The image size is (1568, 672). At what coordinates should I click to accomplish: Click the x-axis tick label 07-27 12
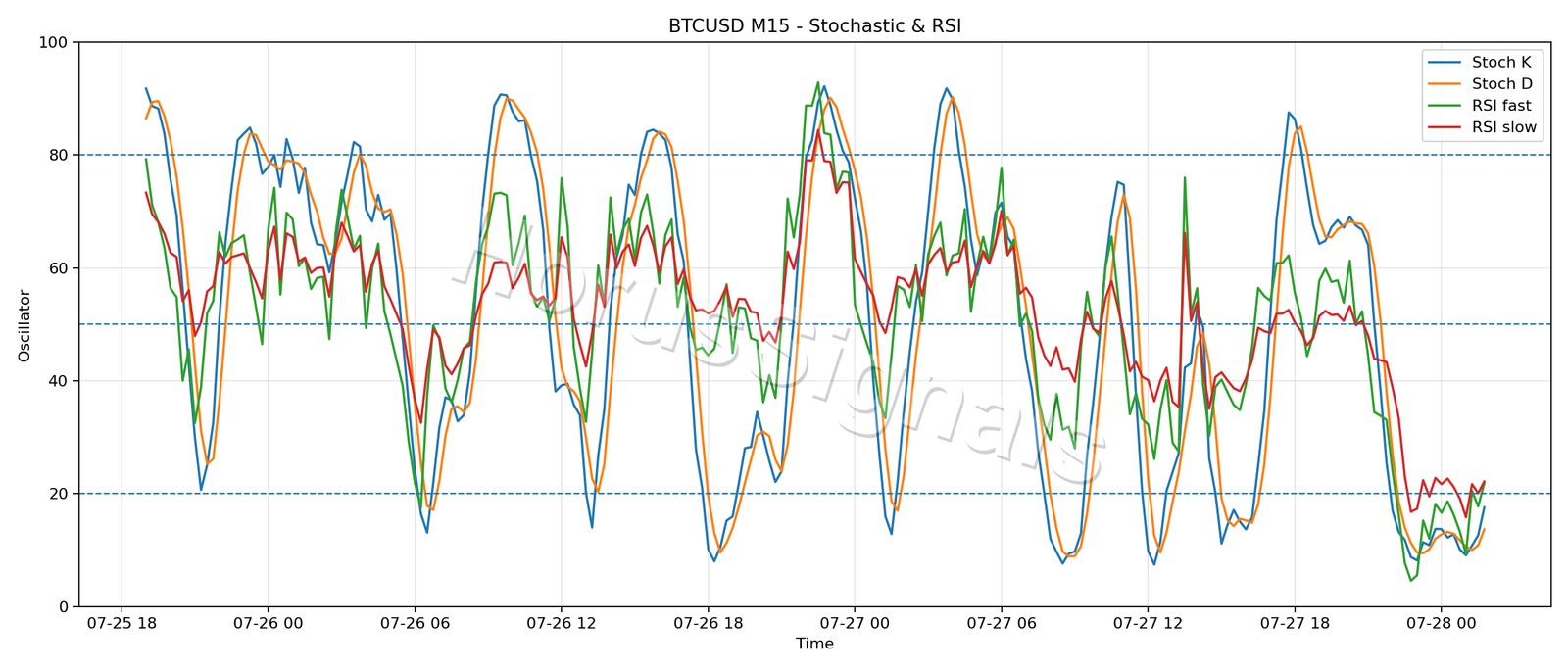(x=1148, y=623)
